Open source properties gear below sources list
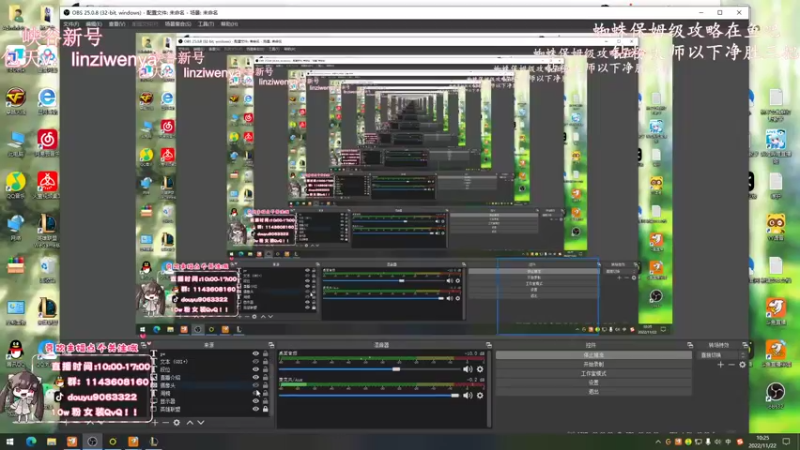 click(177, 422)
